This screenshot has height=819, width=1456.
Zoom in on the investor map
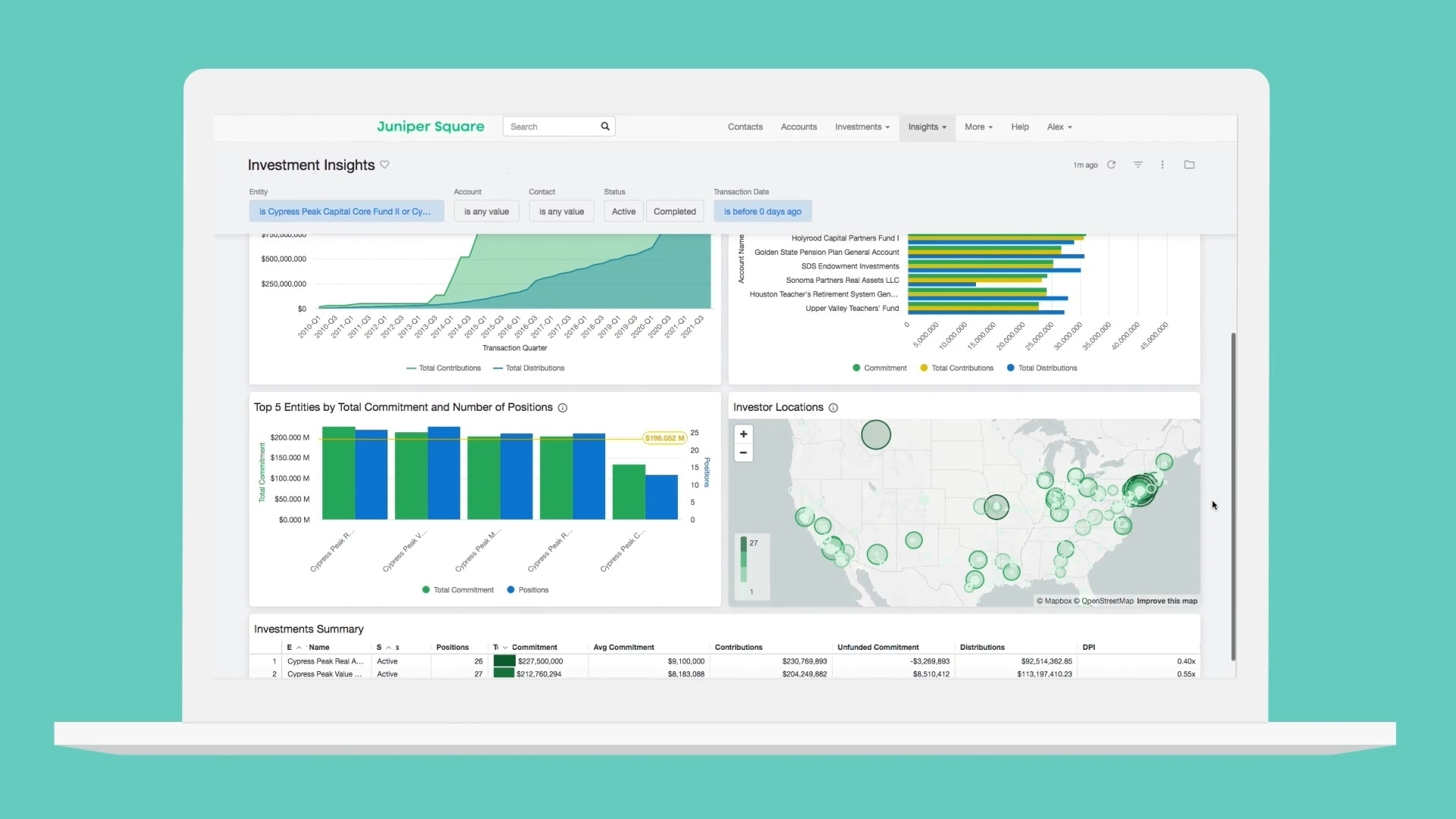point(743,435)
